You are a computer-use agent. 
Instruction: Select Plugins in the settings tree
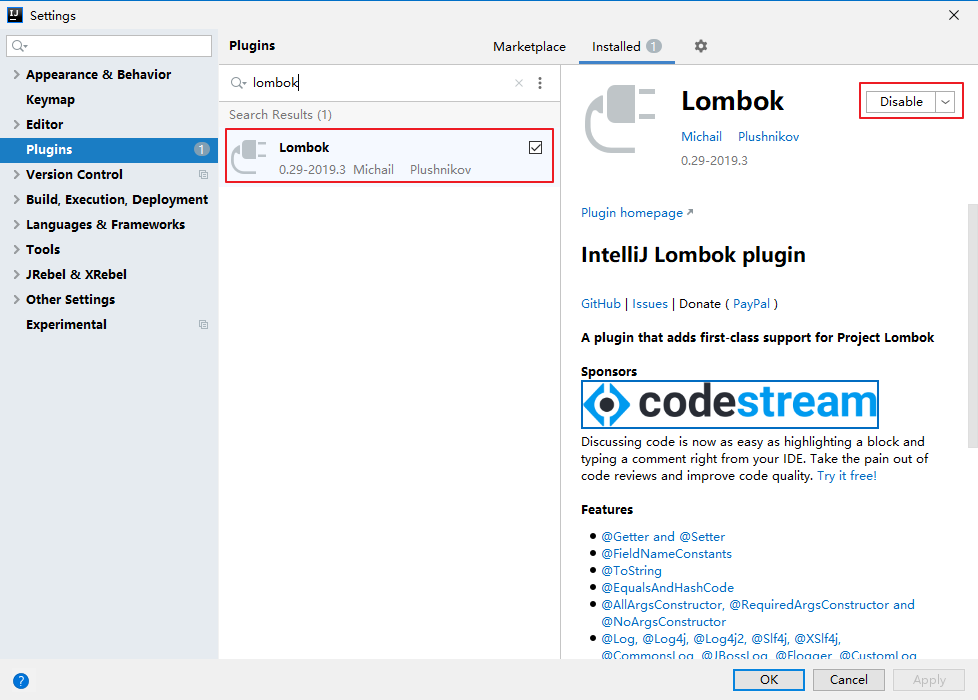[109, 150]
